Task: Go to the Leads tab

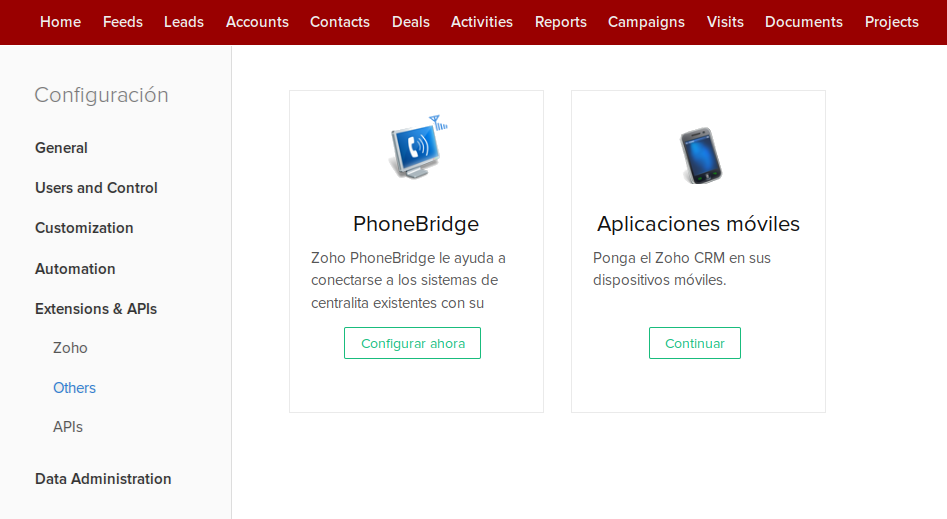Action: pyautogui.click(x=184, y=22)
